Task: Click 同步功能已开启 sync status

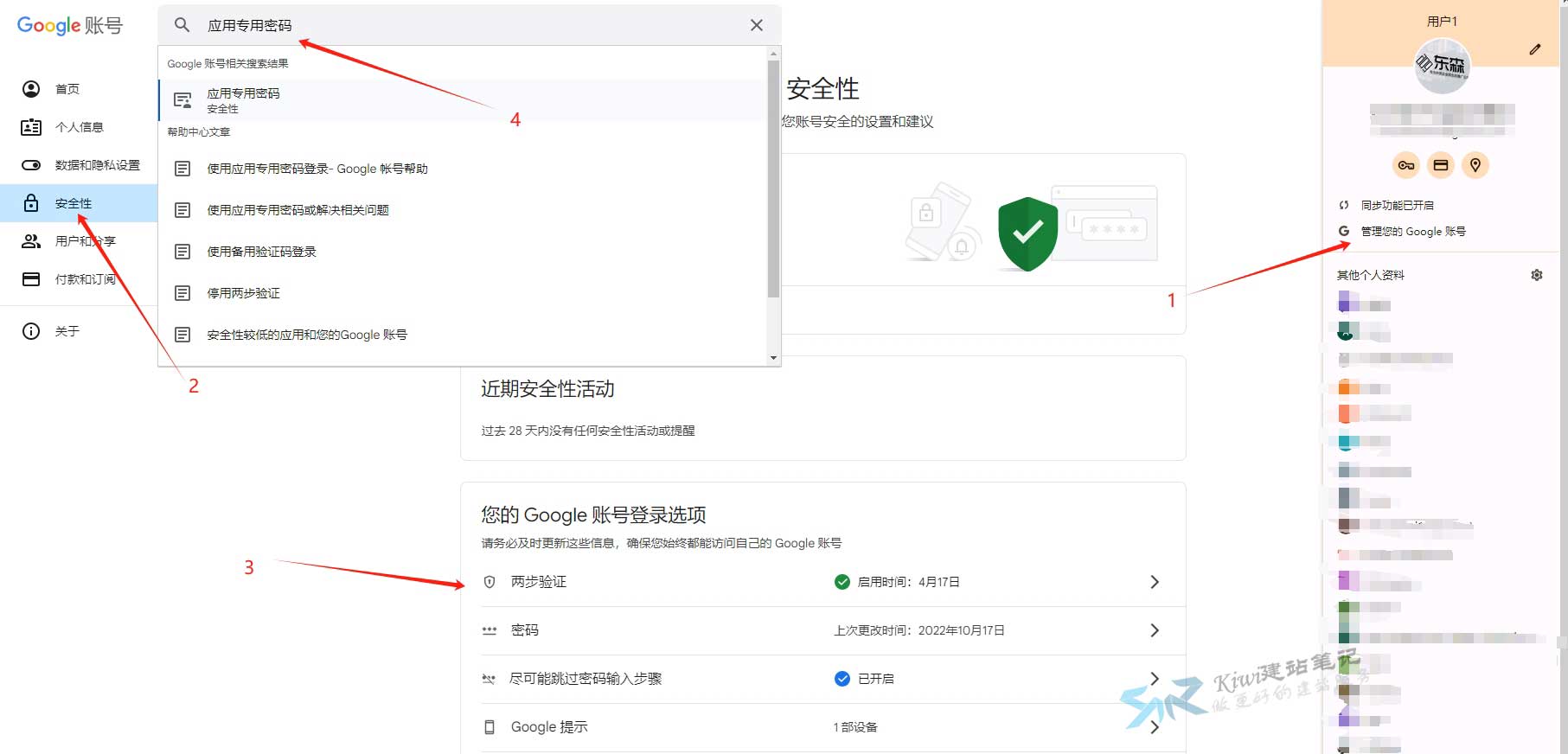Action: [1398, 206]
